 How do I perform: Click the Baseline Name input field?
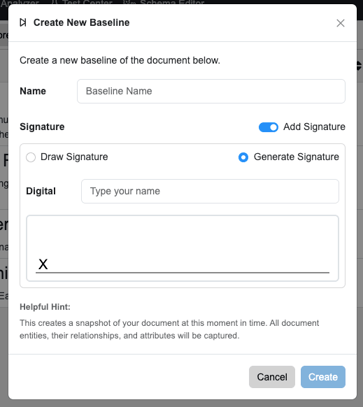(211, 91)
